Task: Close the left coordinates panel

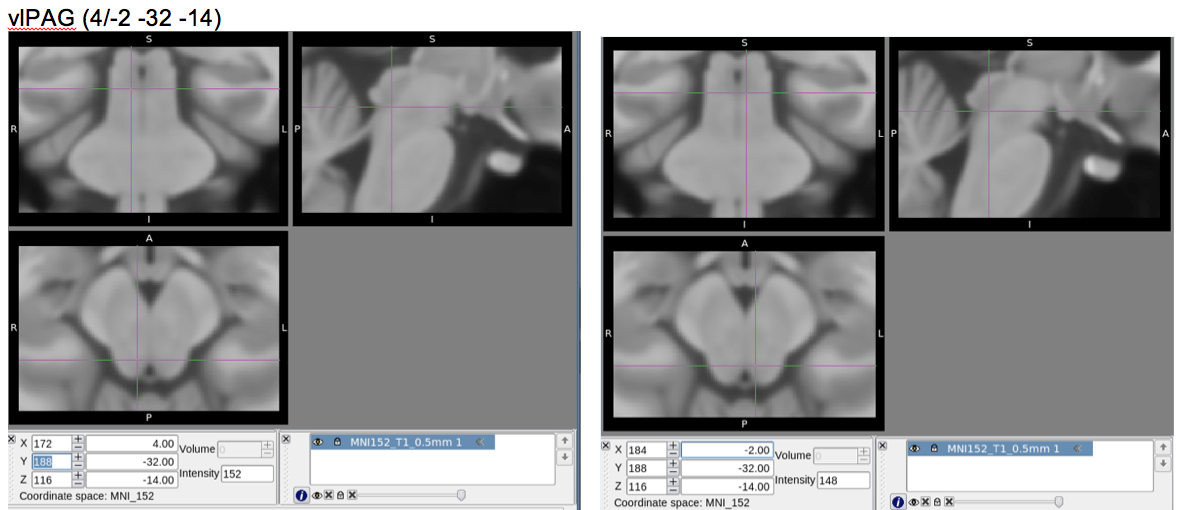Action: click(13, 439)
